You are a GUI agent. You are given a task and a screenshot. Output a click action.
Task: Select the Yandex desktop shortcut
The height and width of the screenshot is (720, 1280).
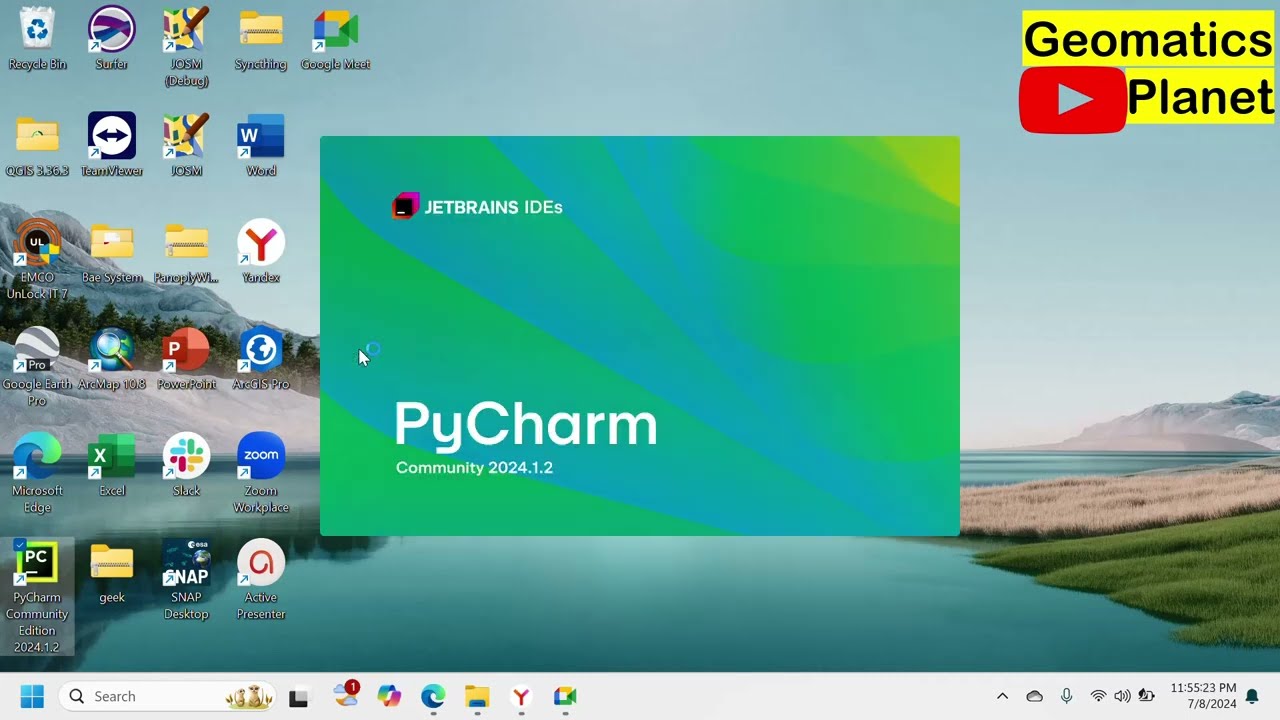[261, 252]
